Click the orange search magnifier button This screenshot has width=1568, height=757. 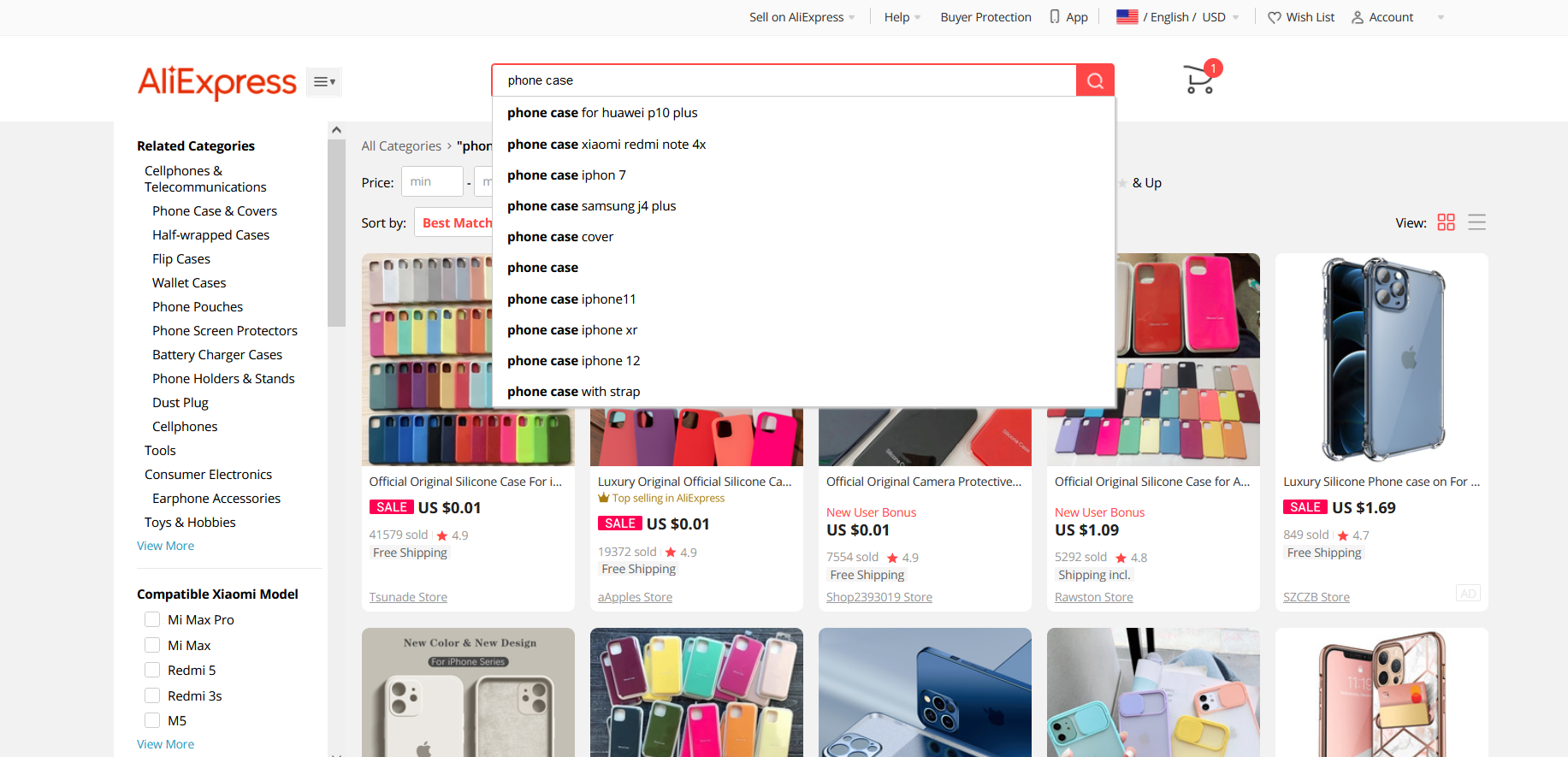click(1095, 80)
